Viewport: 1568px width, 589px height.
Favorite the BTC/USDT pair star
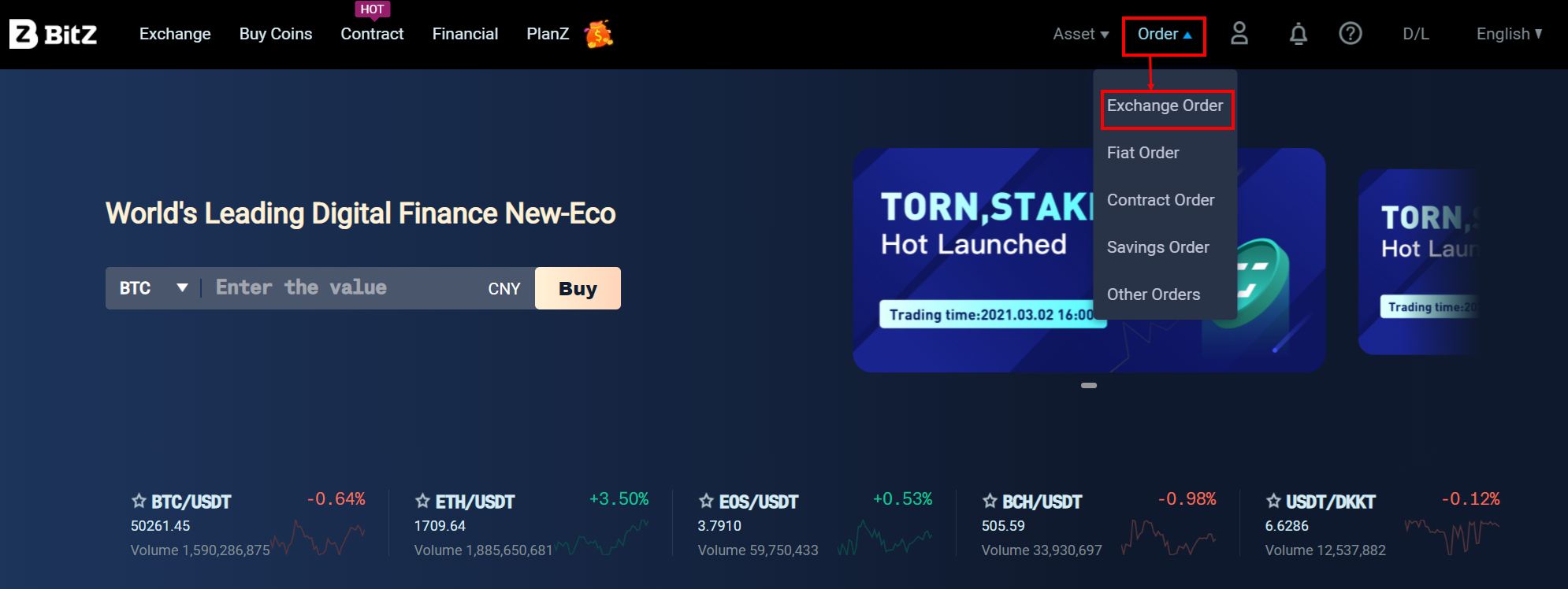(x=139, y=501)
